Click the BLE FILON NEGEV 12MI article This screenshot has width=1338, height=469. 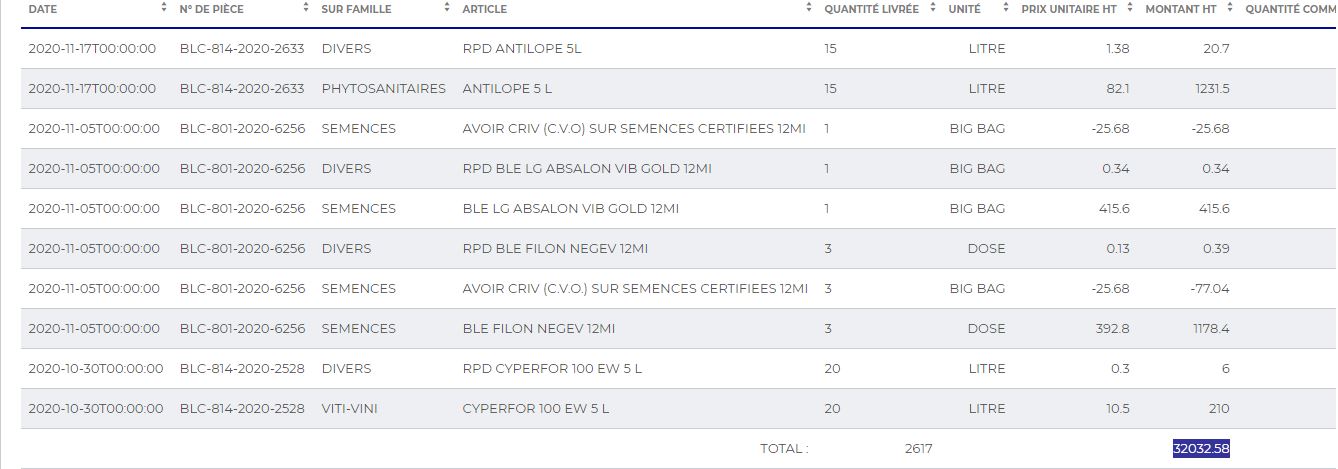538,329
